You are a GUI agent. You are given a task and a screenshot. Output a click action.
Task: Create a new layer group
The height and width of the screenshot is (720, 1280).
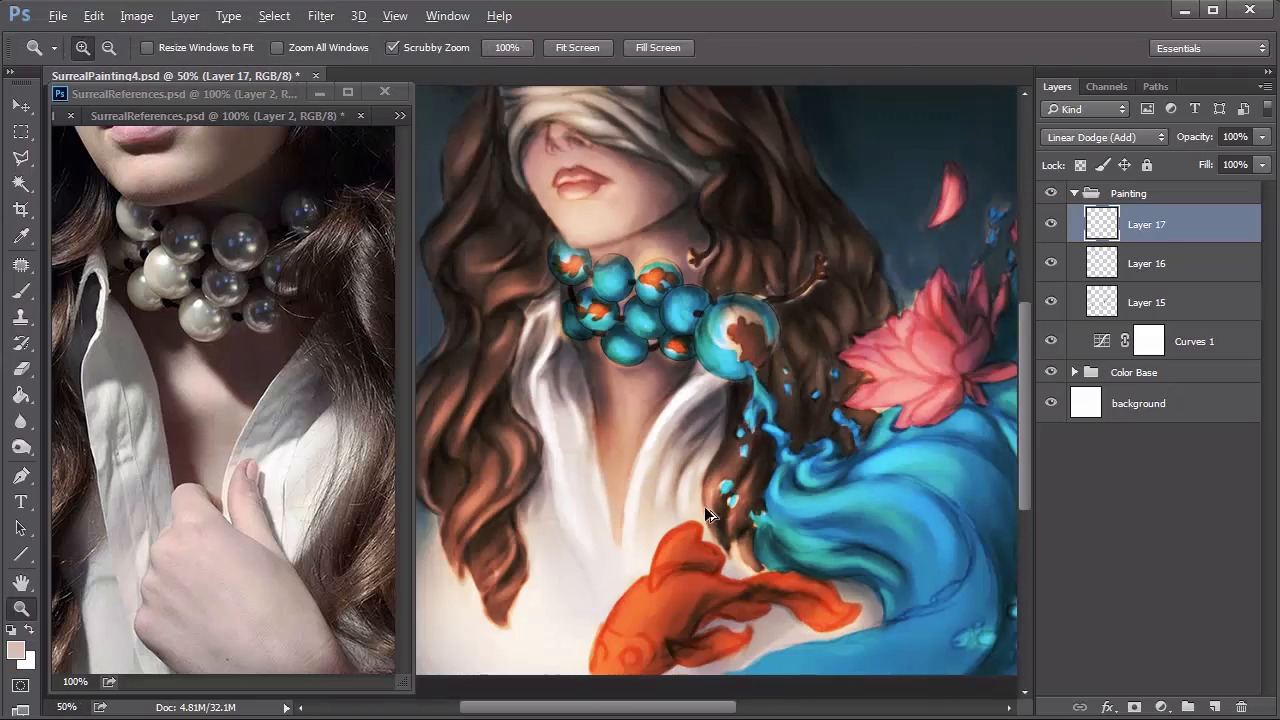click(x=1188, y=707)
